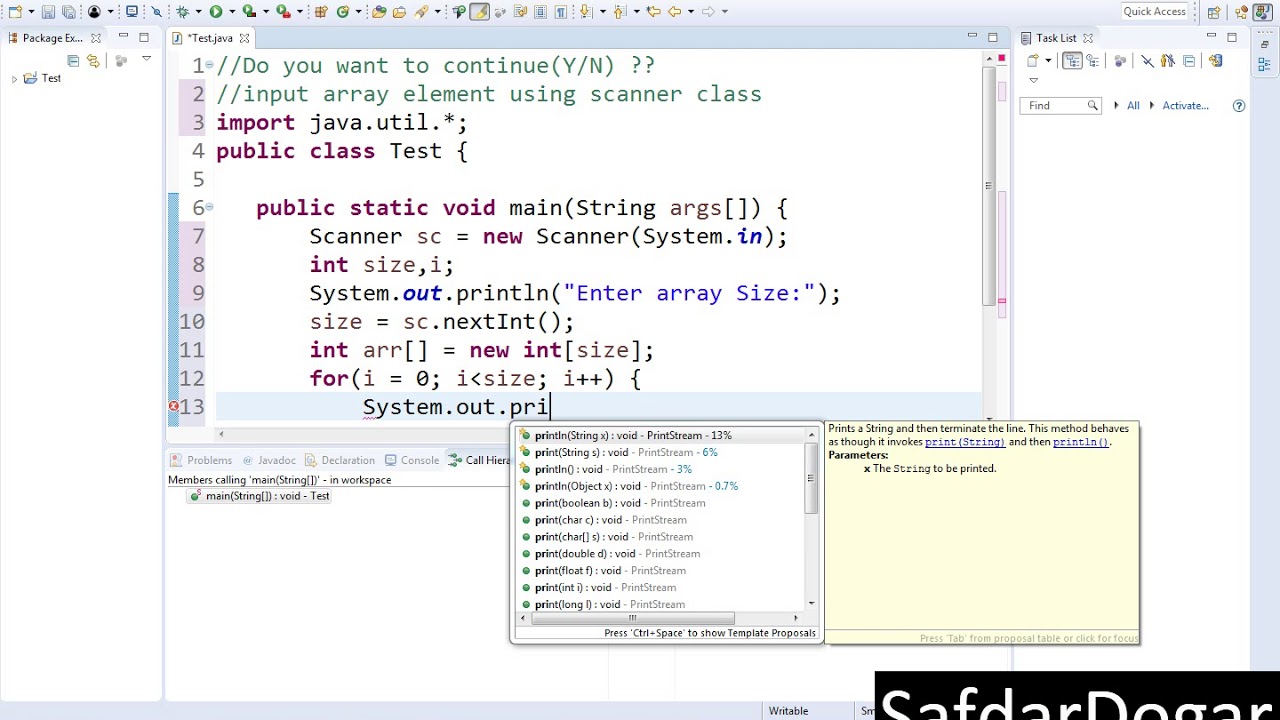The width and height of the screenshot is (1280, 720).
Task: Click the Open Task folder icon
Action: [x=399, y=12]
